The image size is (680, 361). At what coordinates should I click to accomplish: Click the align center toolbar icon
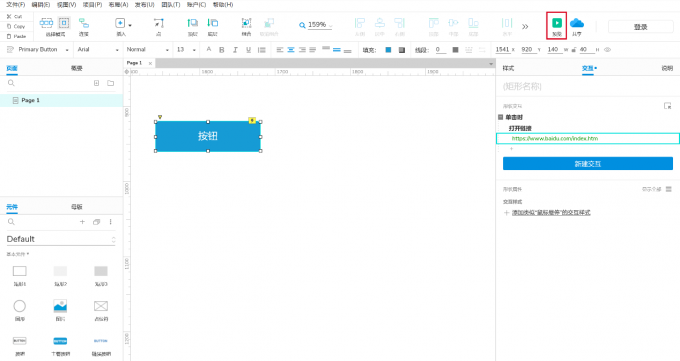(379, 23)
